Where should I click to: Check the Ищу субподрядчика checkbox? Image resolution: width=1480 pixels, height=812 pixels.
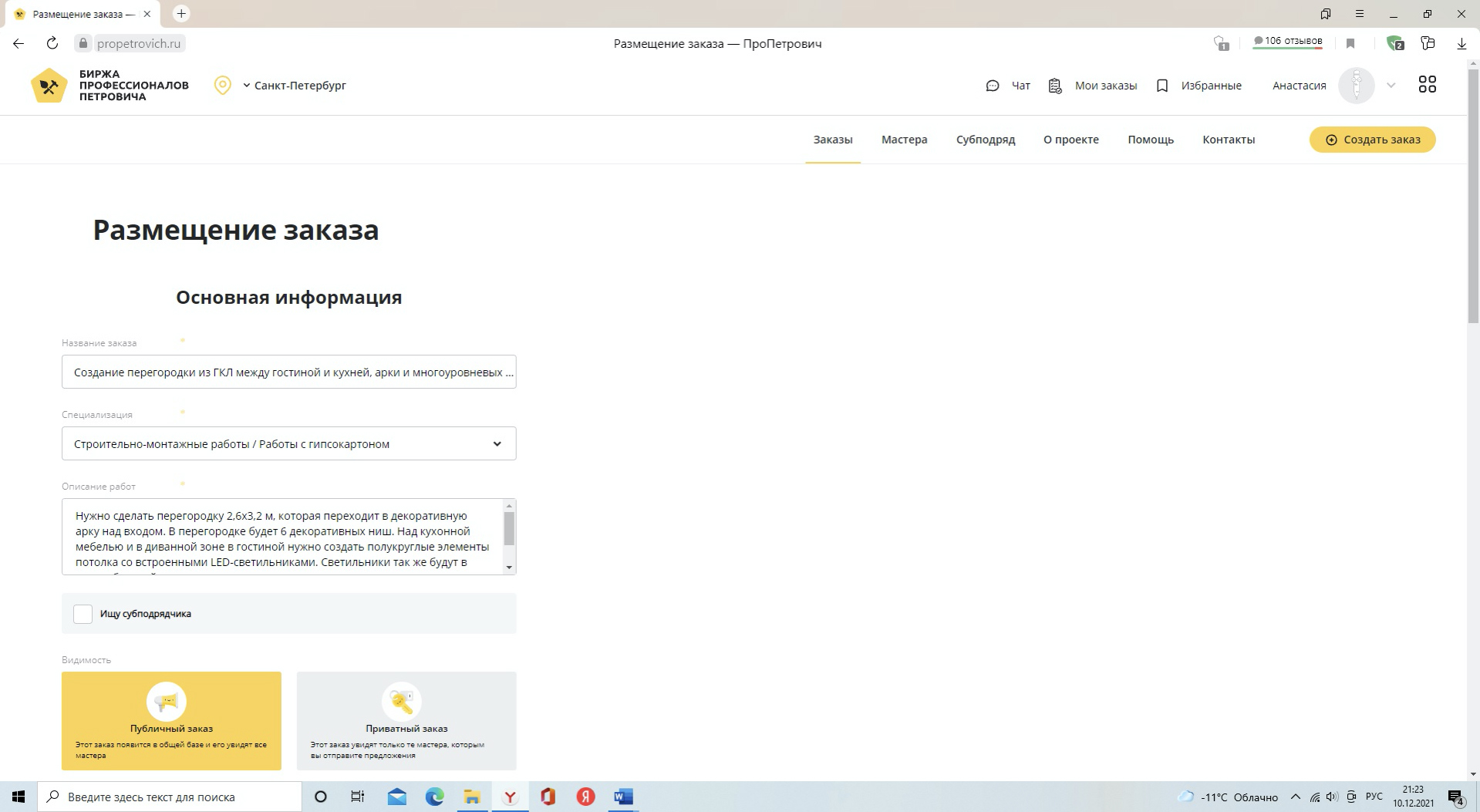pos(83,614)
